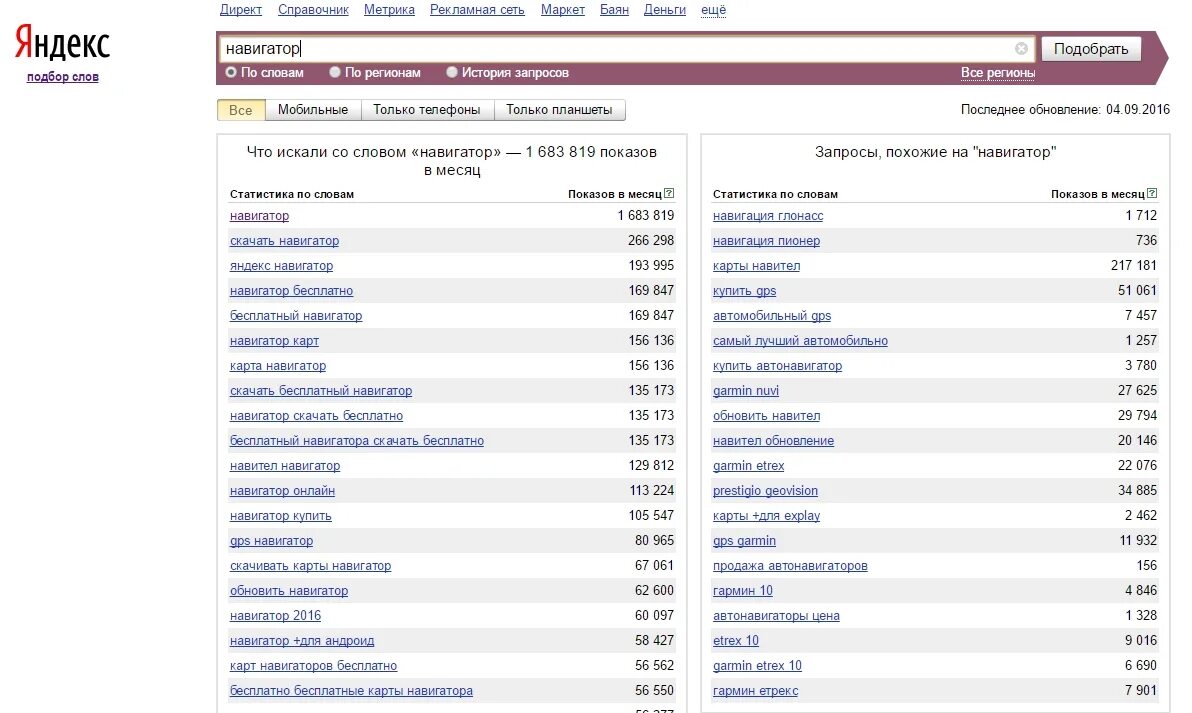Open the Яндекс logo home page
This screenshot has width=1192, height=713.
62,42
